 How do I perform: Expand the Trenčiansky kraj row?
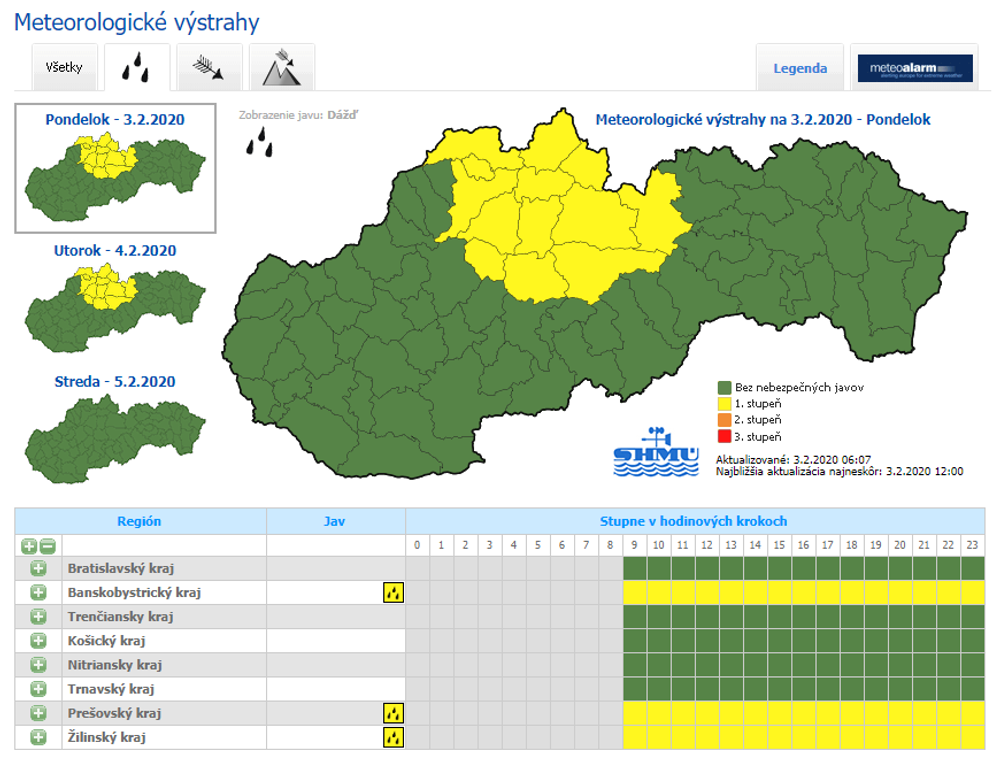coord(38,617)
